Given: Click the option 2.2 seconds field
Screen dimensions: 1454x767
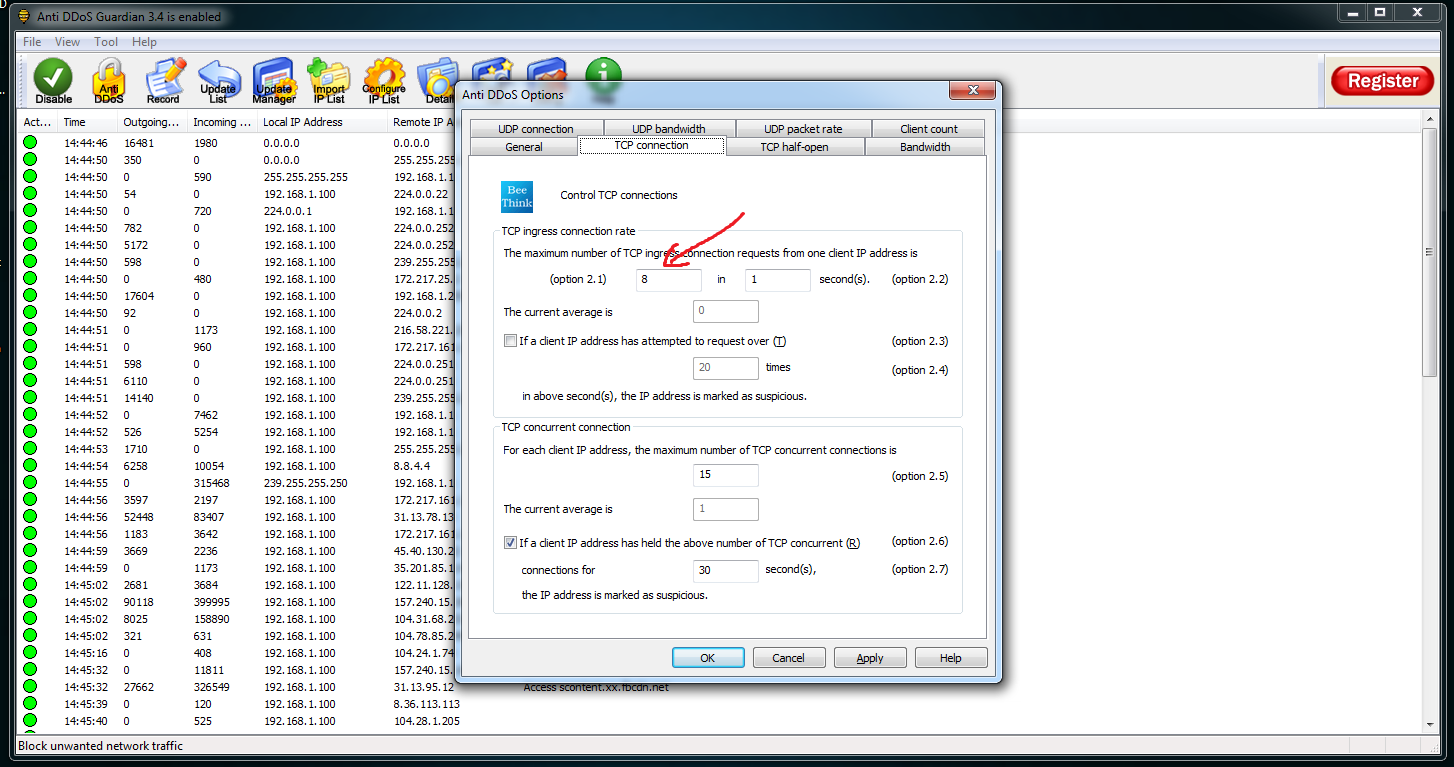Looking at the screenshot, I should (777, 280).
